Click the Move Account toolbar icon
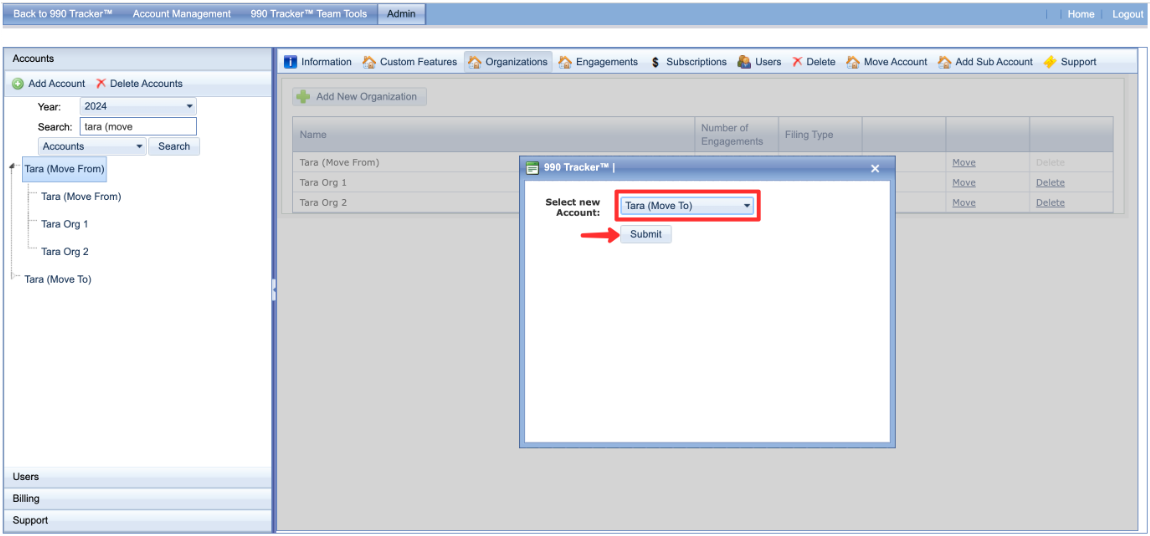The height and width of the screenshot is (536, 1150). click(853, 62)
